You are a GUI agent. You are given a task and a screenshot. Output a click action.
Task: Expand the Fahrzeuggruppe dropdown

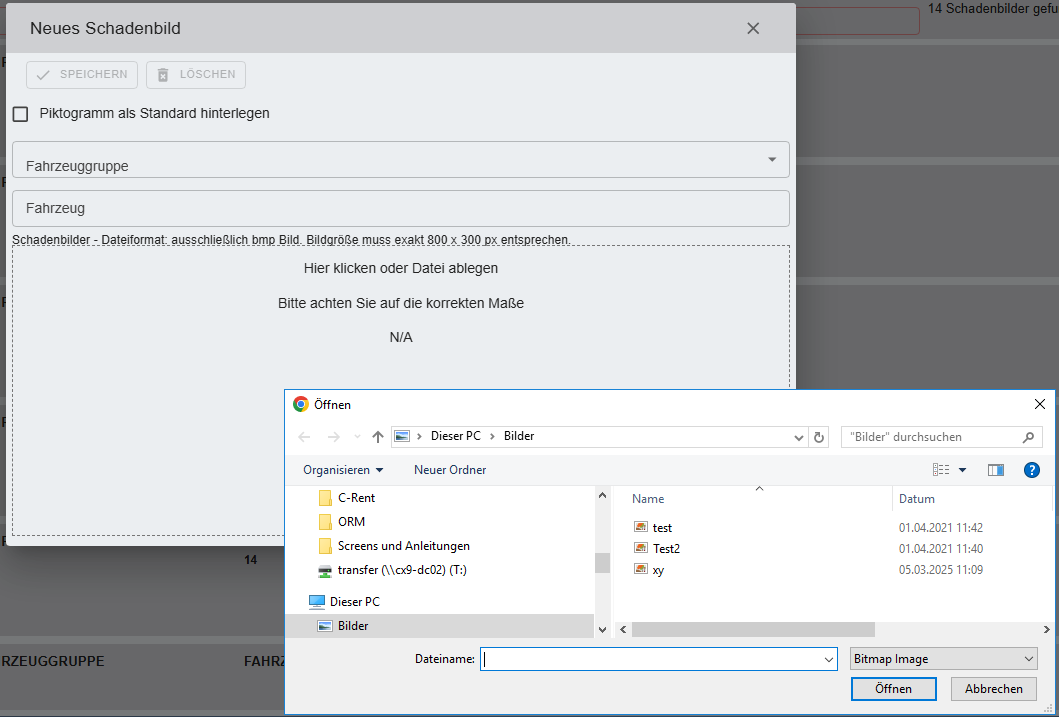[x=771, y=160]
